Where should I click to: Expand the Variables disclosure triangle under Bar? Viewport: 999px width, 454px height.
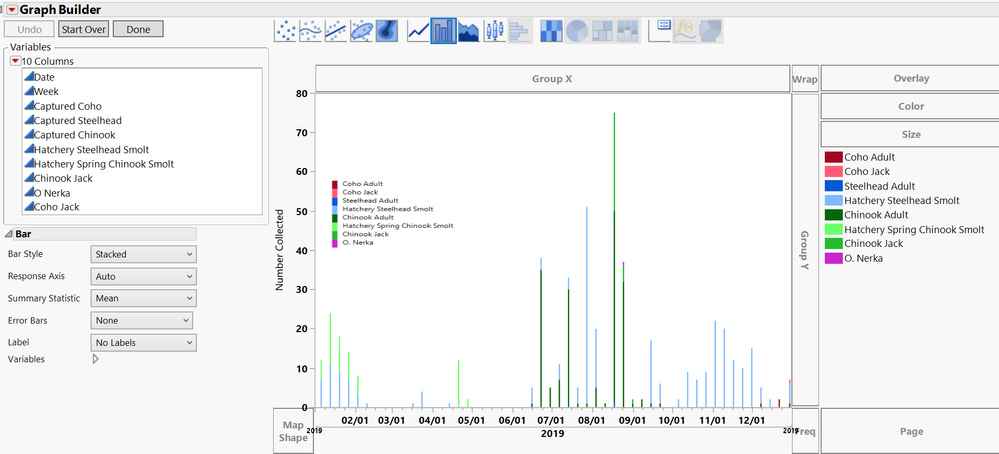[96, 359]
